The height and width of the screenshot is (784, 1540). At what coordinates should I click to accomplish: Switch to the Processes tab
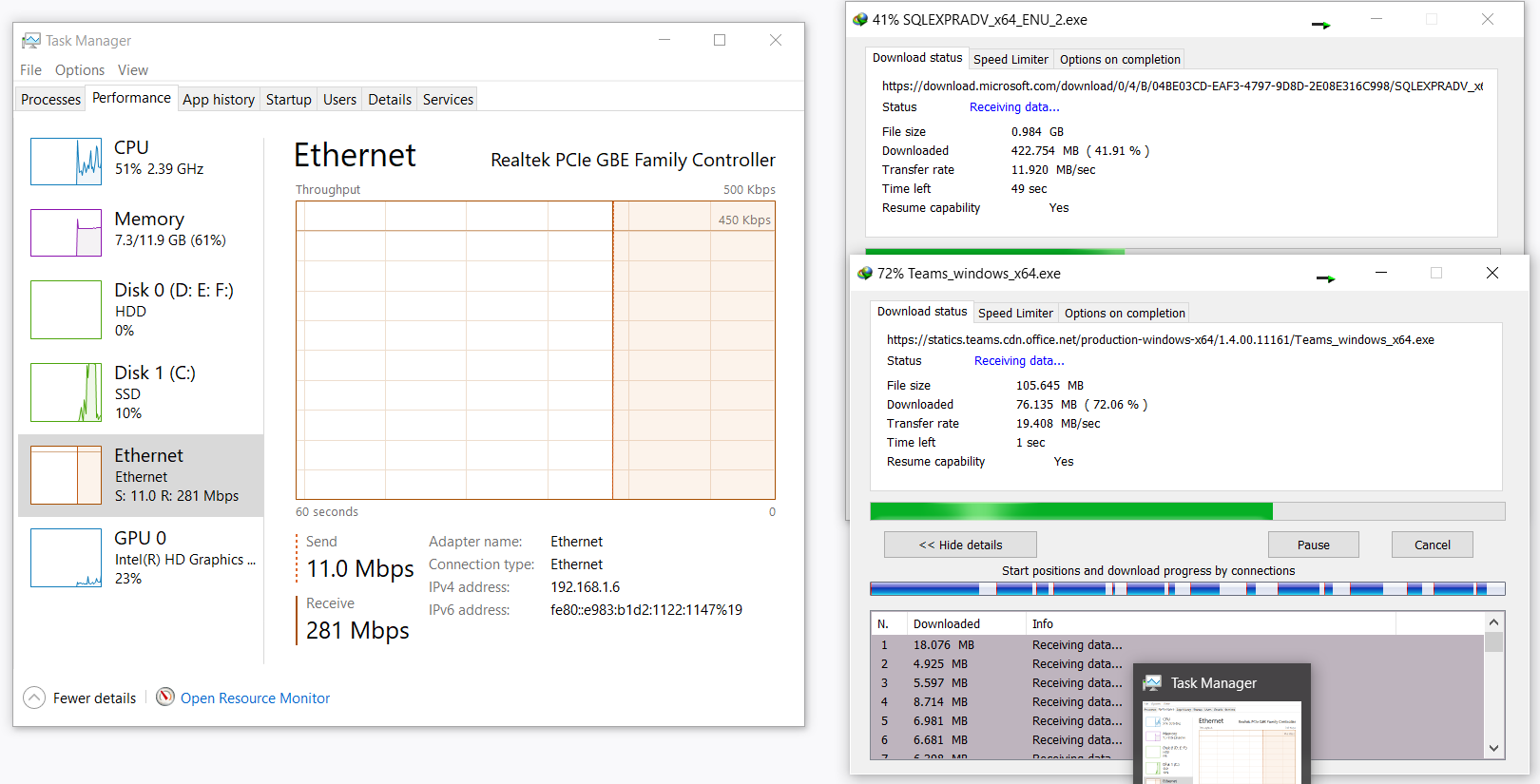click(x=51, y=99)
